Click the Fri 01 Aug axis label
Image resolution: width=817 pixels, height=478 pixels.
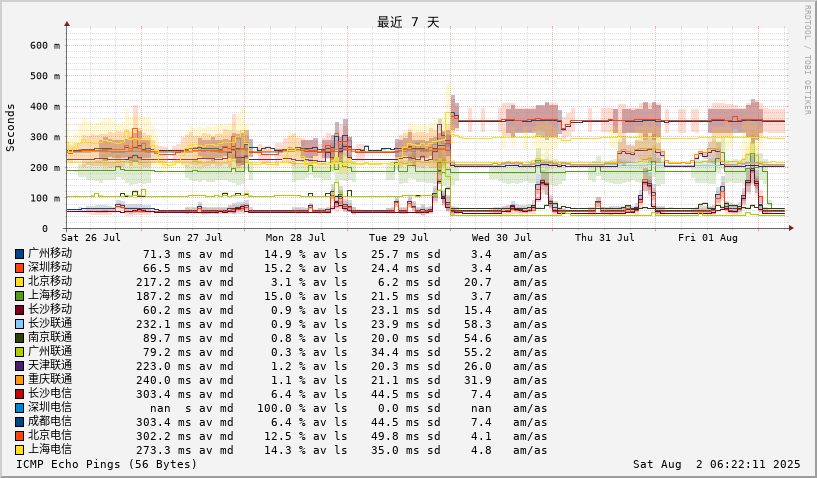pos(708,238)
